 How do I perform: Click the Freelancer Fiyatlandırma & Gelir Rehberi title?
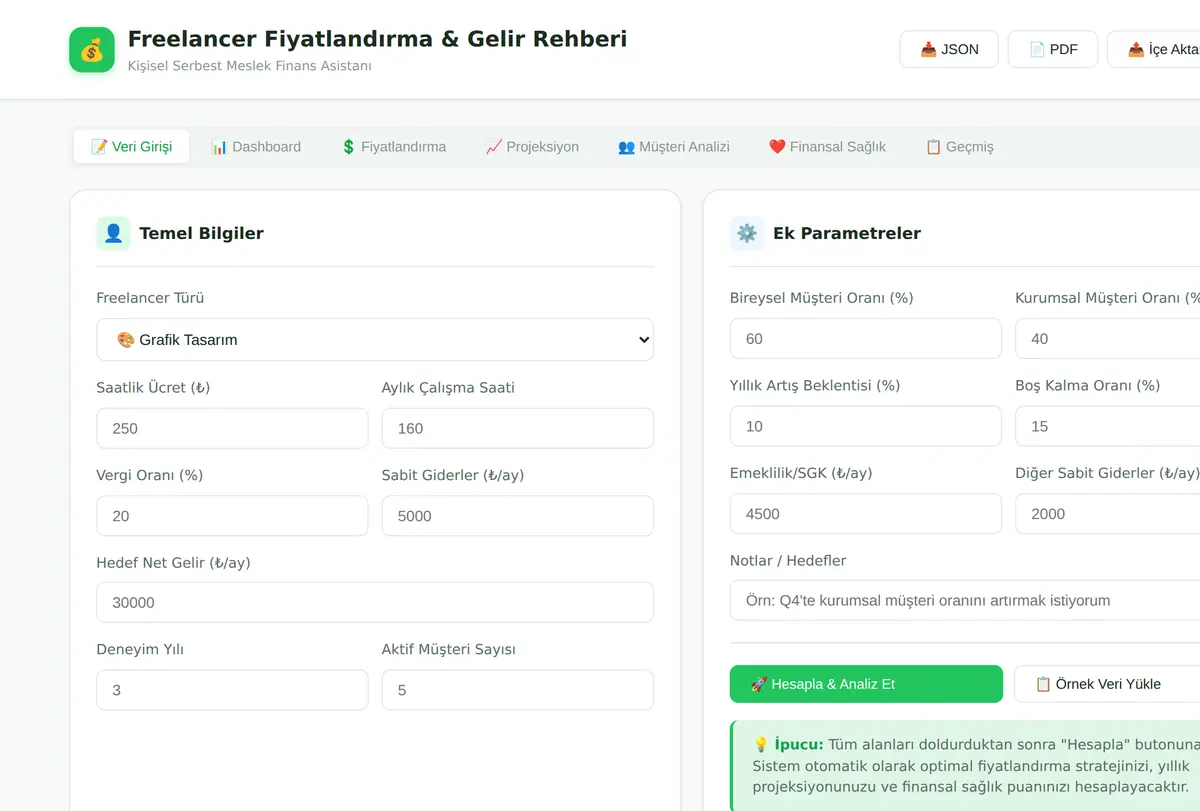(377, 39)
